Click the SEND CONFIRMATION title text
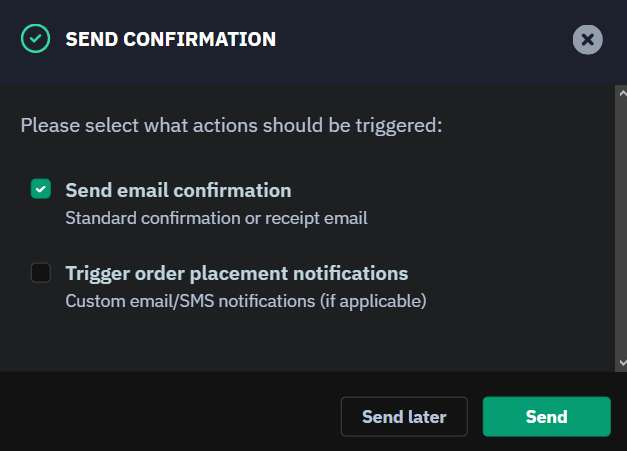627x451 pixels. pyautogui.click(x=171, y=39)
